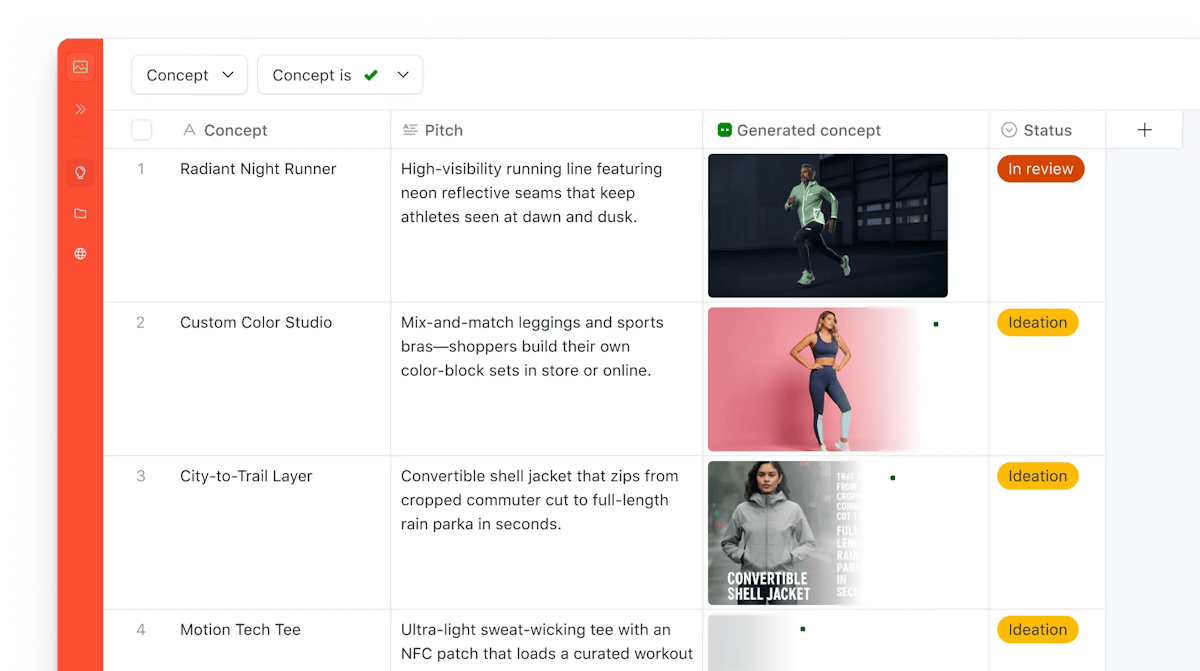1200x671 pixels.
Task: Click row number 2
Action: (141, 322)
